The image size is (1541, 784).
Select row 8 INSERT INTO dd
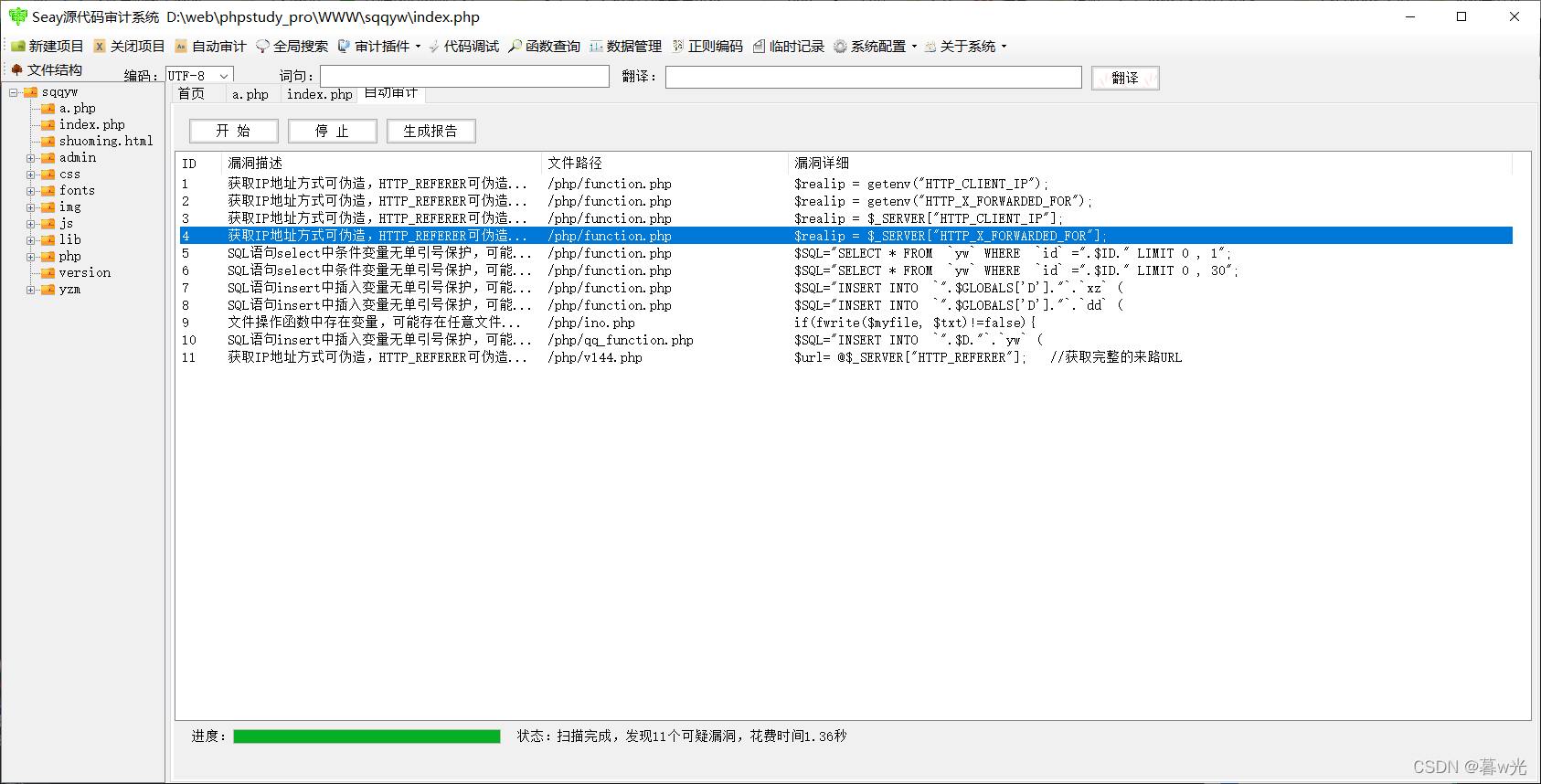[846, 305]
